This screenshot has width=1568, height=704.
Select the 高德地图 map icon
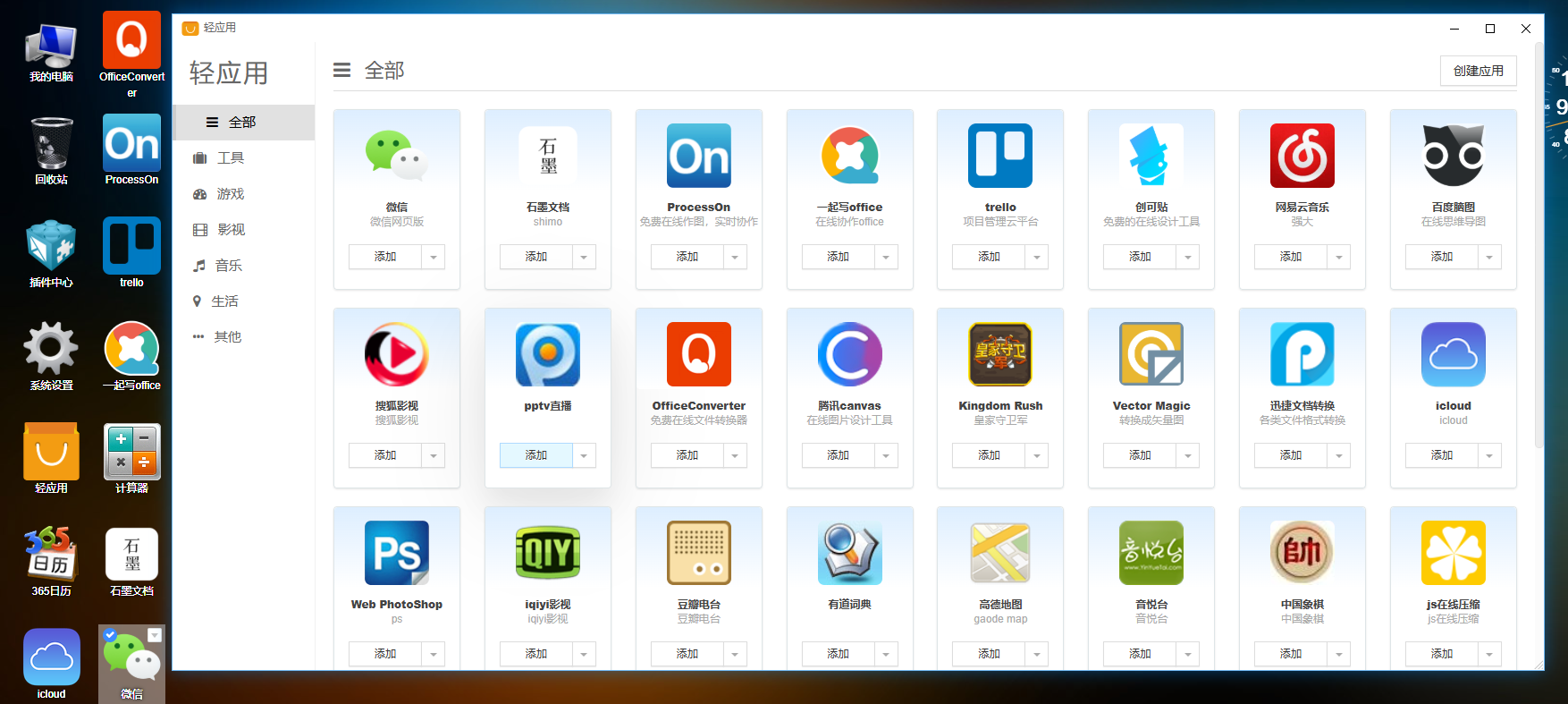coord(1000,553)
